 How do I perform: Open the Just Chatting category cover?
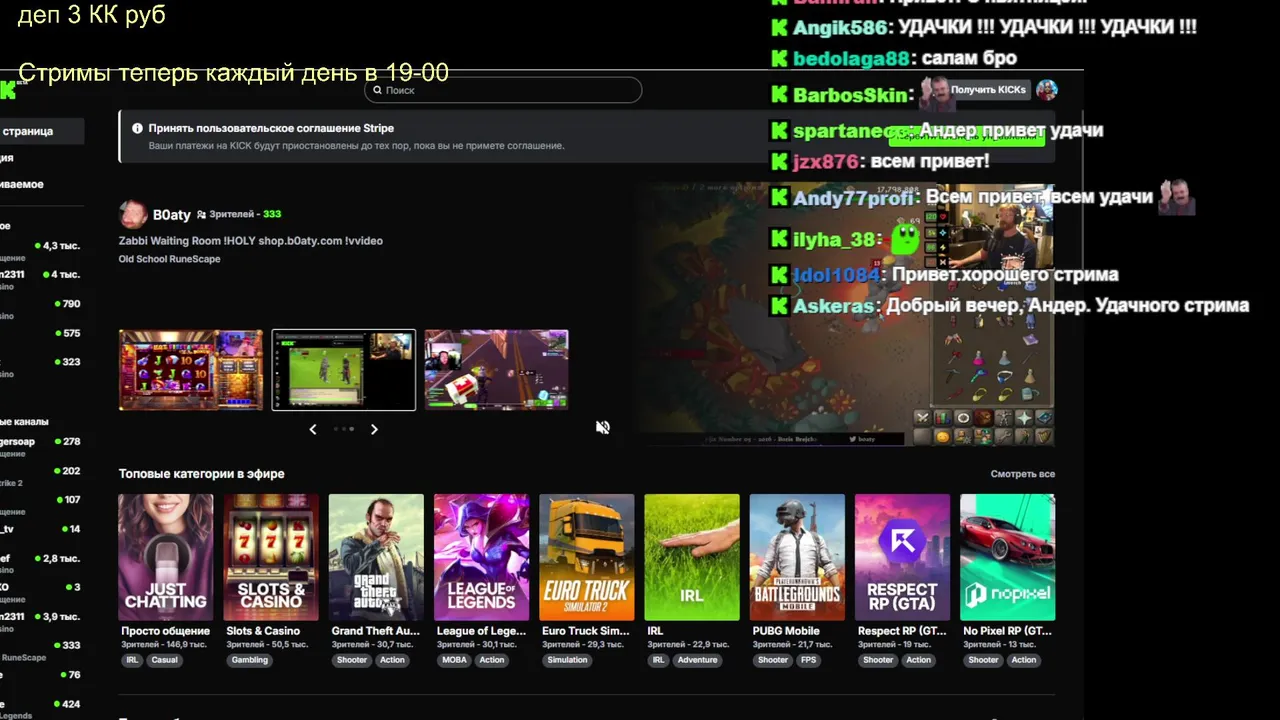pos(166,557)
